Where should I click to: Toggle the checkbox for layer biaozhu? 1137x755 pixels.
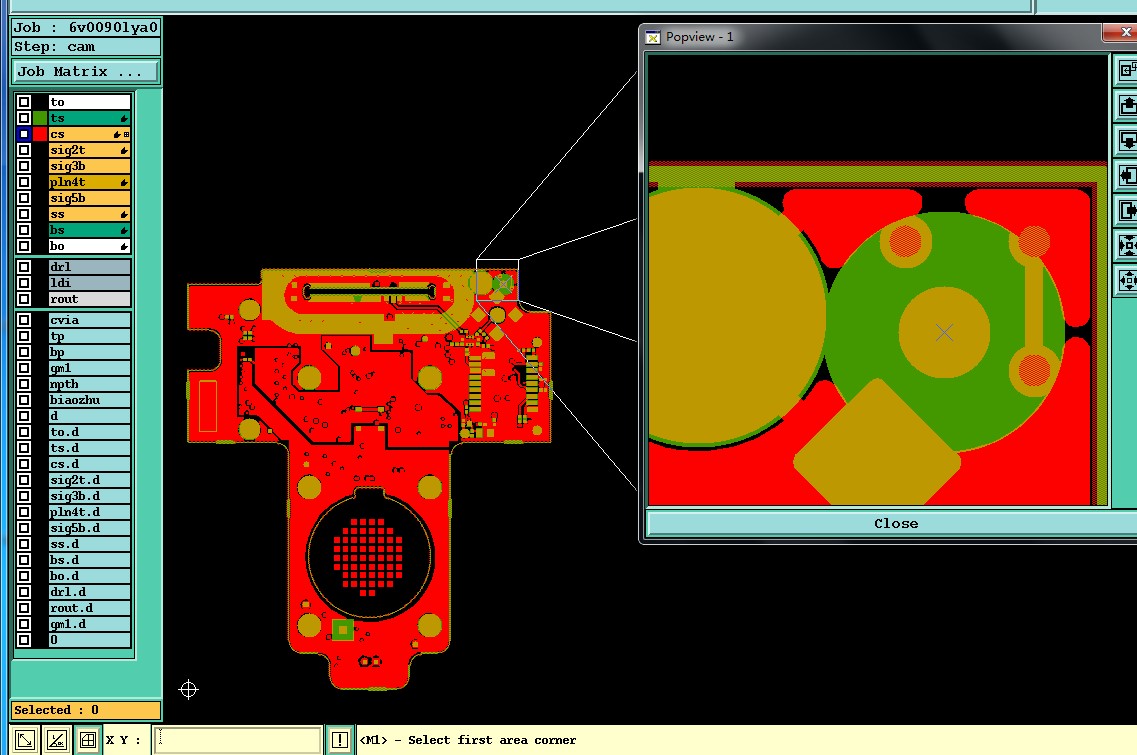pyautogui.click(x=24, y=400)
